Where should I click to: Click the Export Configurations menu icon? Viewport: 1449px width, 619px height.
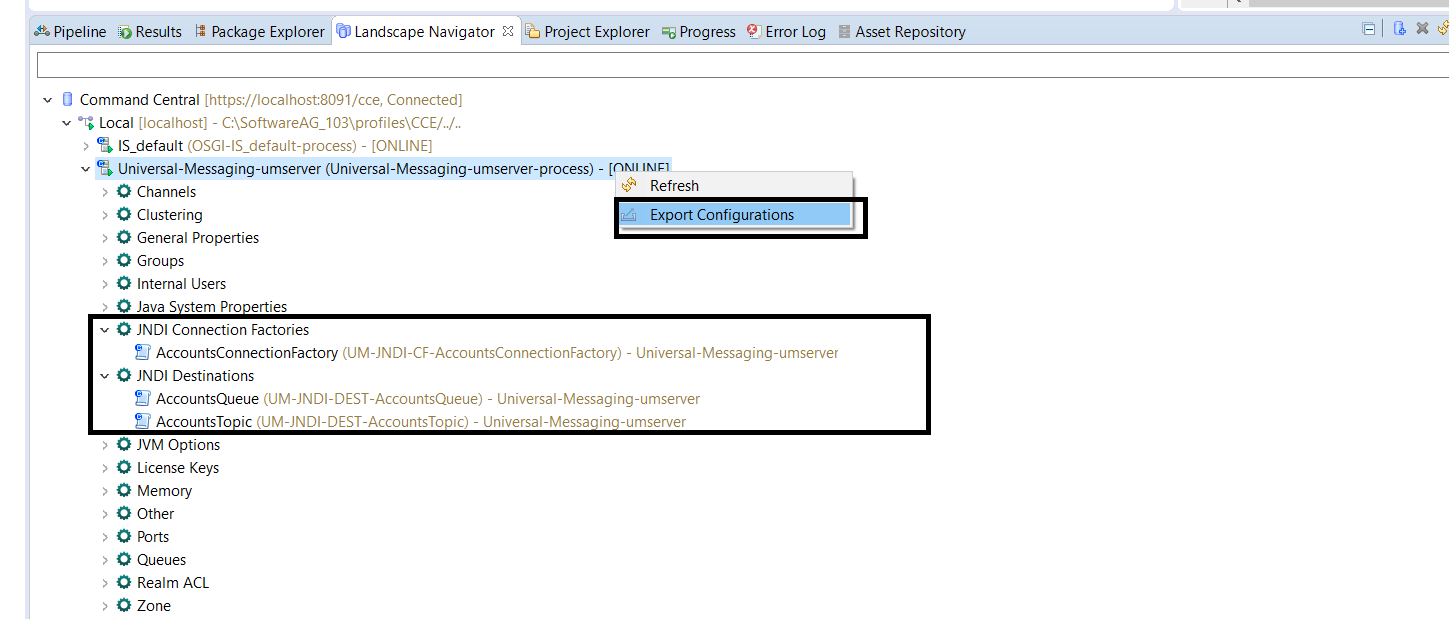[629, 215]
